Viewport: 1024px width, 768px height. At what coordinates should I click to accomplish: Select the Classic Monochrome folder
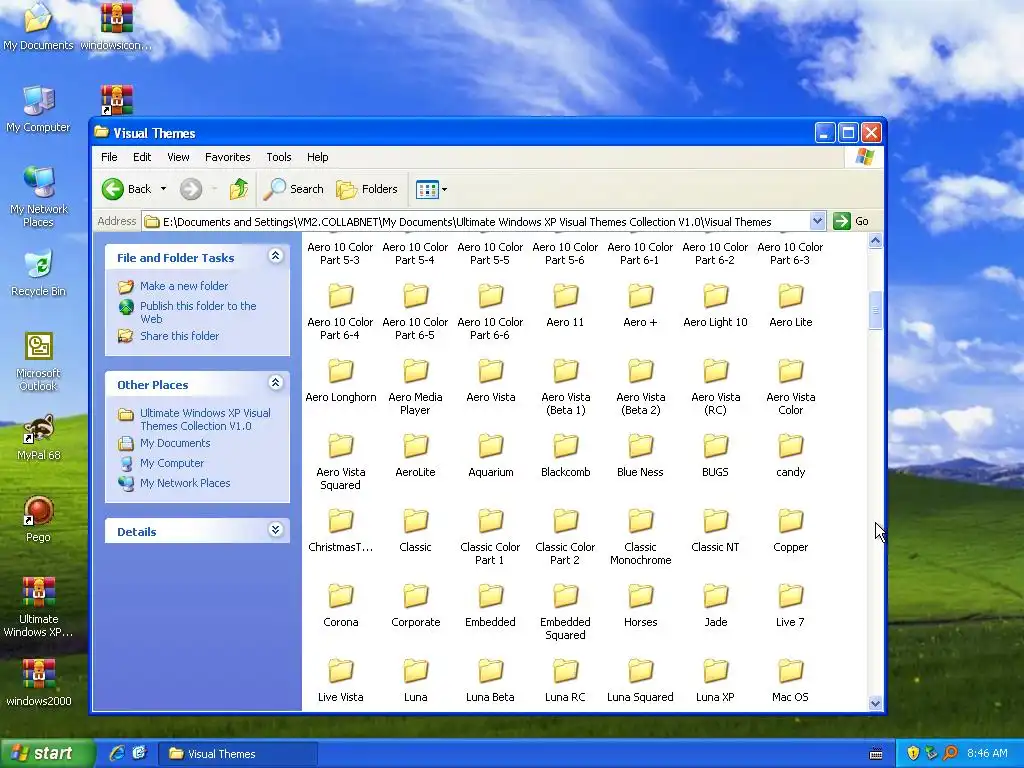tap(640, 537)
